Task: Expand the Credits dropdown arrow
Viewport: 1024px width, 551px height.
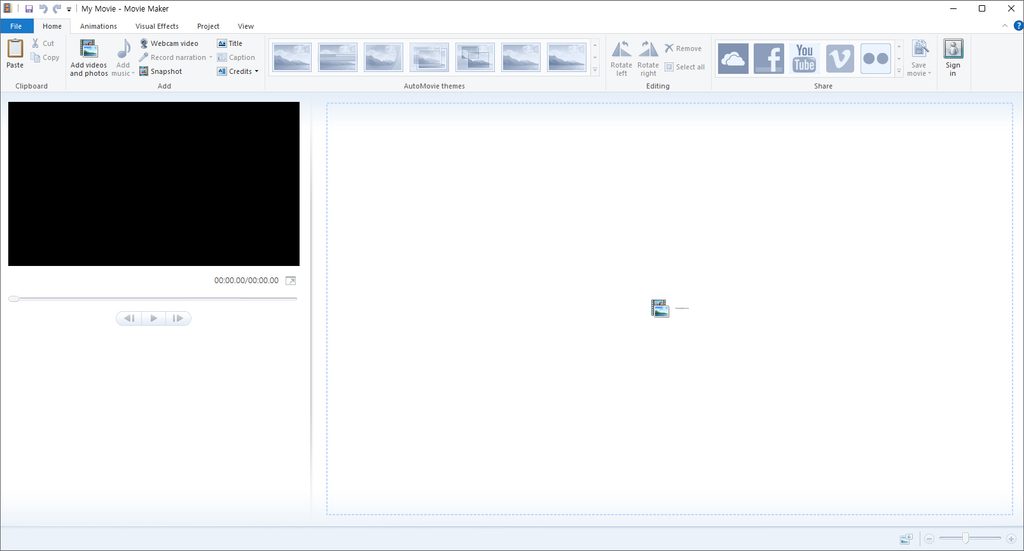Action: point(257,71)
